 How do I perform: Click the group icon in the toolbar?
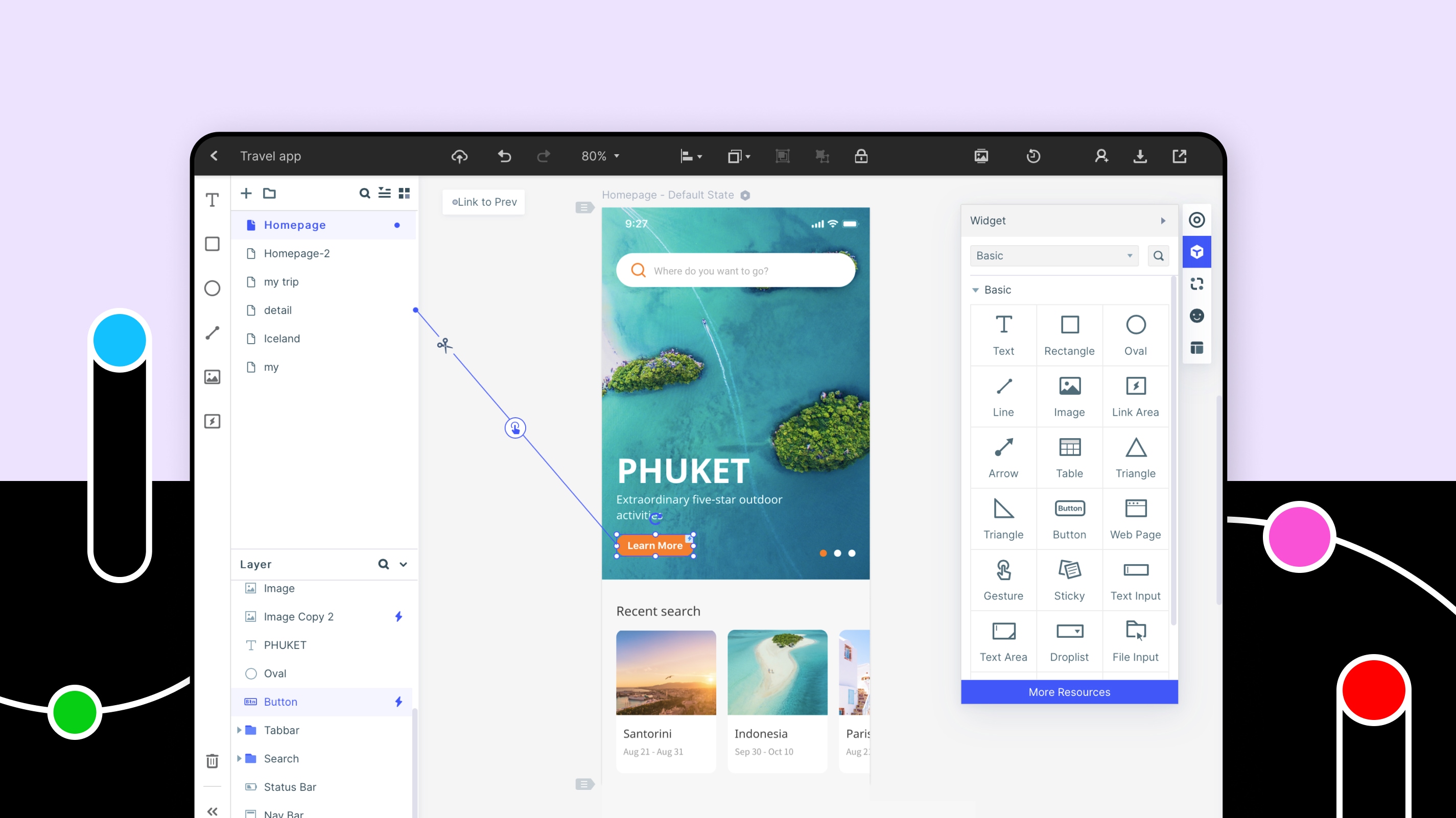(782, 156)
